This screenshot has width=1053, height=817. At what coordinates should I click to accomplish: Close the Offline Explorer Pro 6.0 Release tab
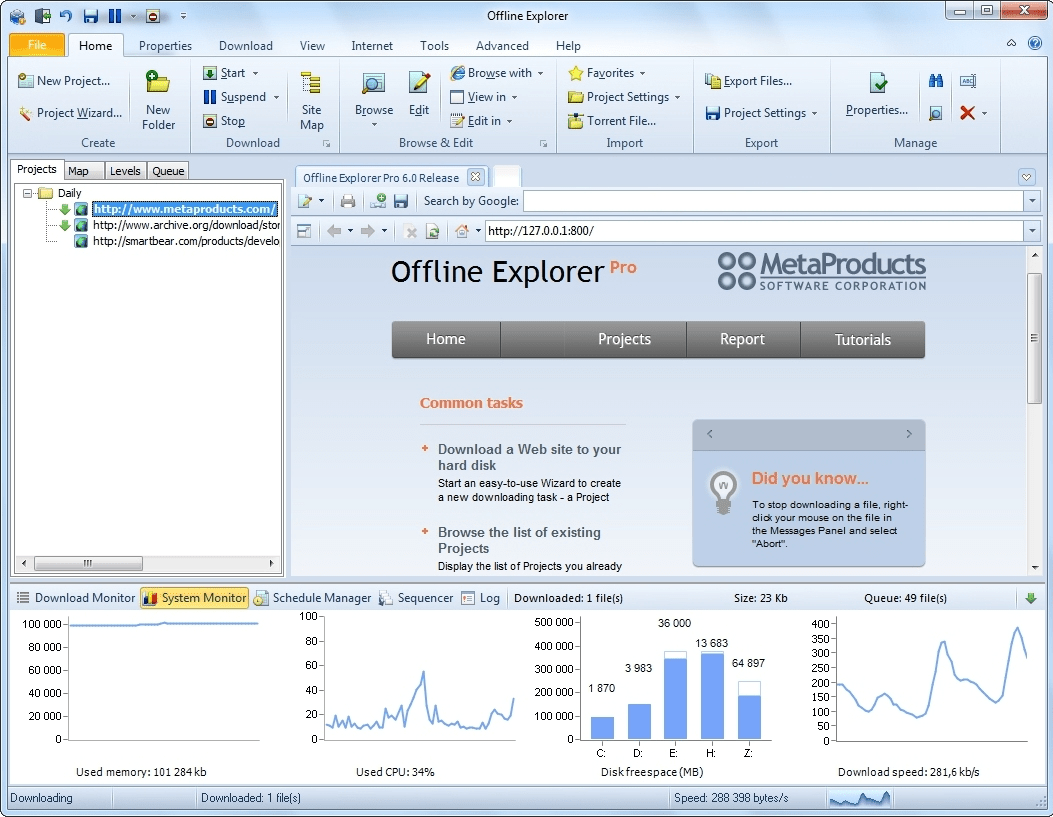point(475,177)
